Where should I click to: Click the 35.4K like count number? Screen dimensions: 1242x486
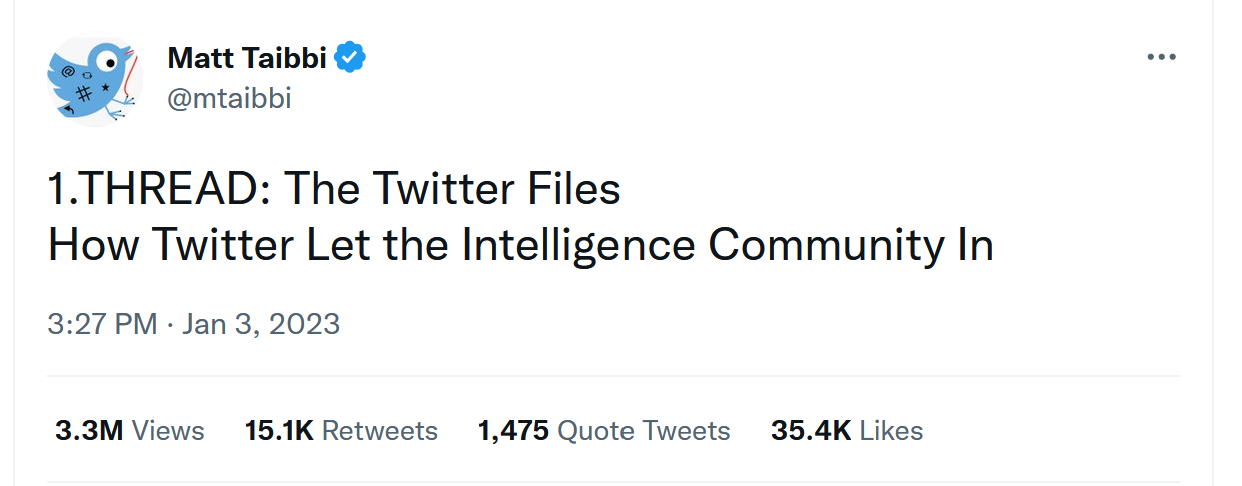click(x=810, y=431)
